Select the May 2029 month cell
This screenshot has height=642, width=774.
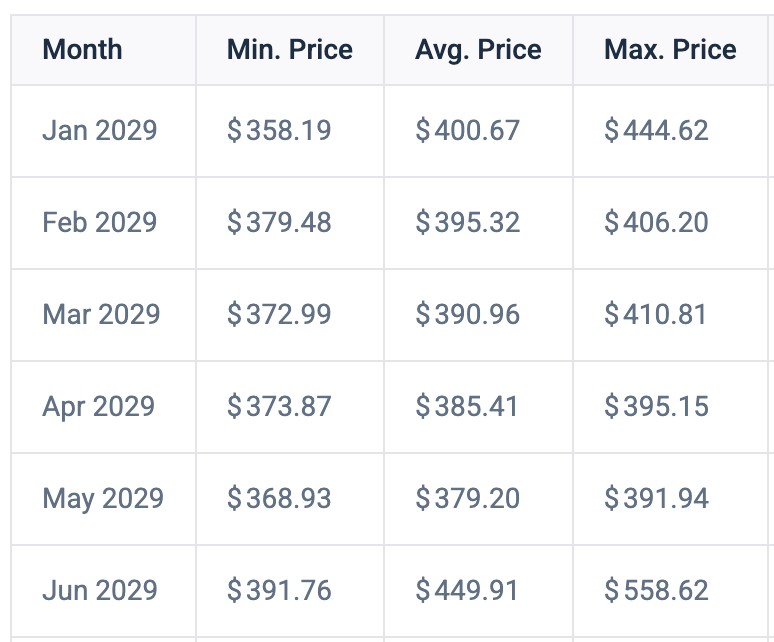(x=103, y=498)
